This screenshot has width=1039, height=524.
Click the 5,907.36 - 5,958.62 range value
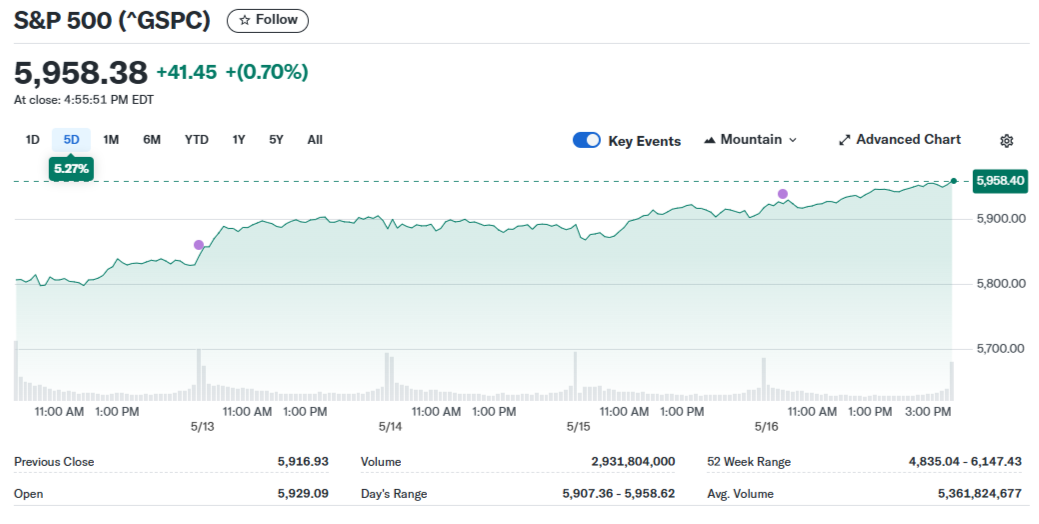click(x=618, y=493)
